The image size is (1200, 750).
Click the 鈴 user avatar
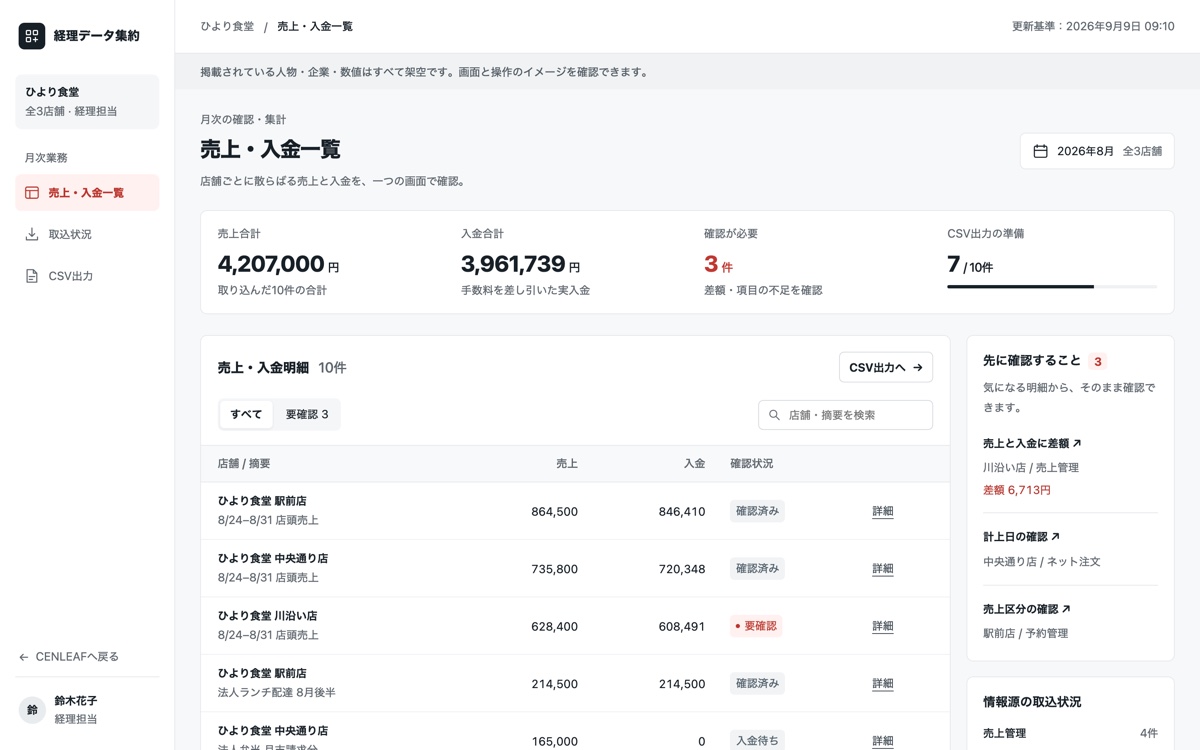click(32, 710)
